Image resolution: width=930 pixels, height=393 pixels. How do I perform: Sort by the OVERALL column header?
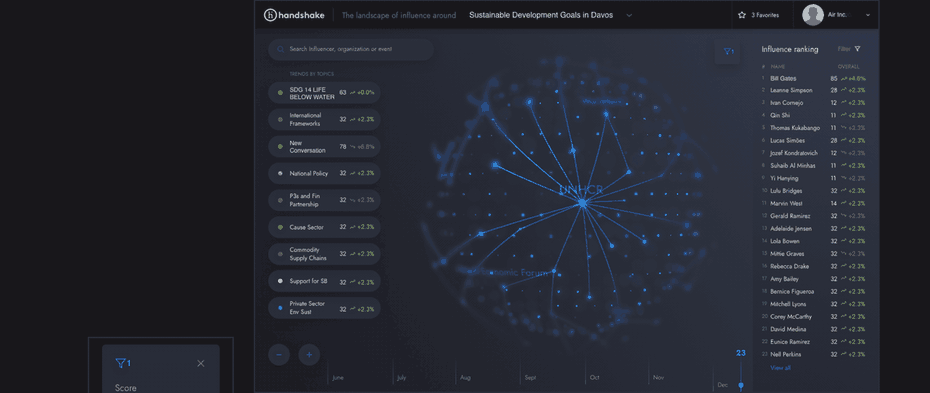pyautogui.click(x=848, y=66)
